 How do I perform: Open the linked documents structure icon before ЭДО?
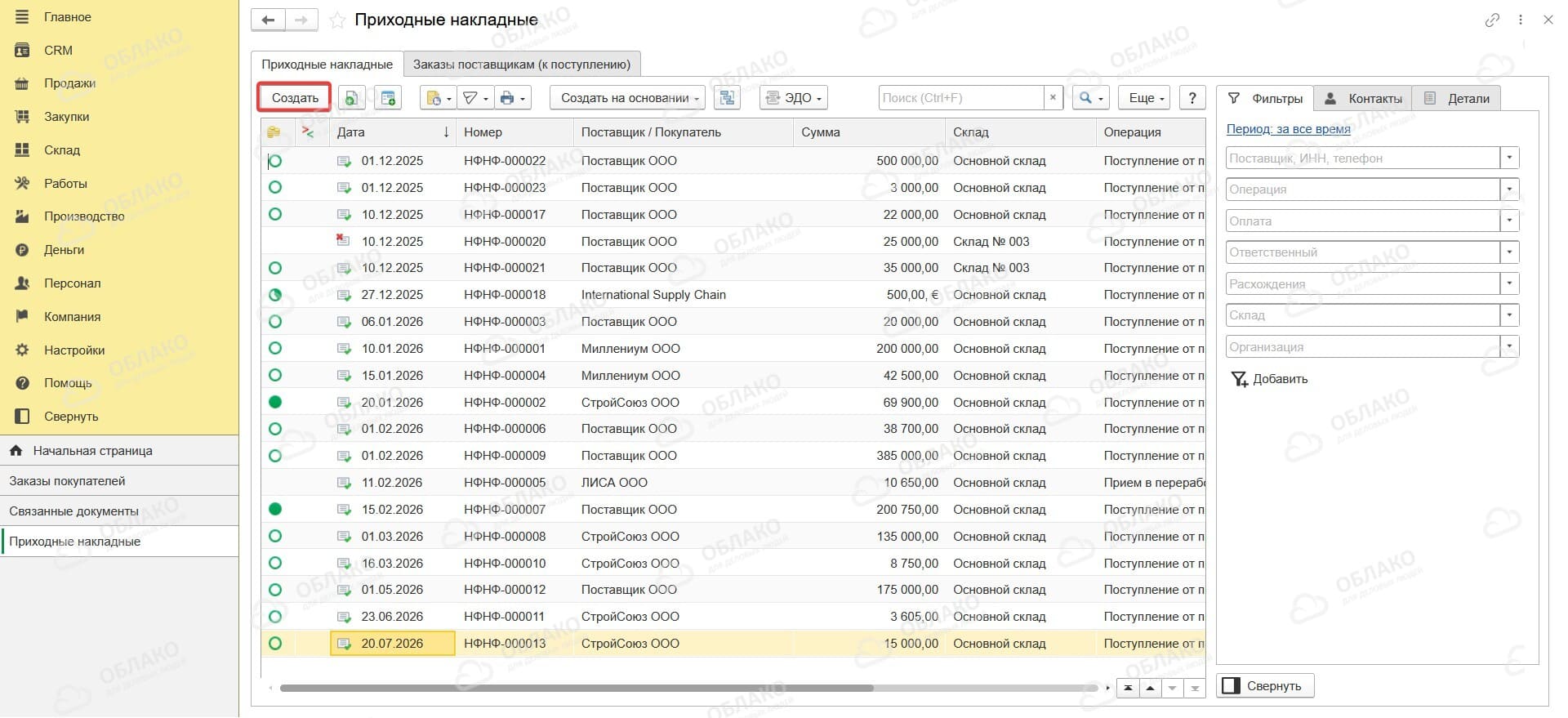coord(727,98)
